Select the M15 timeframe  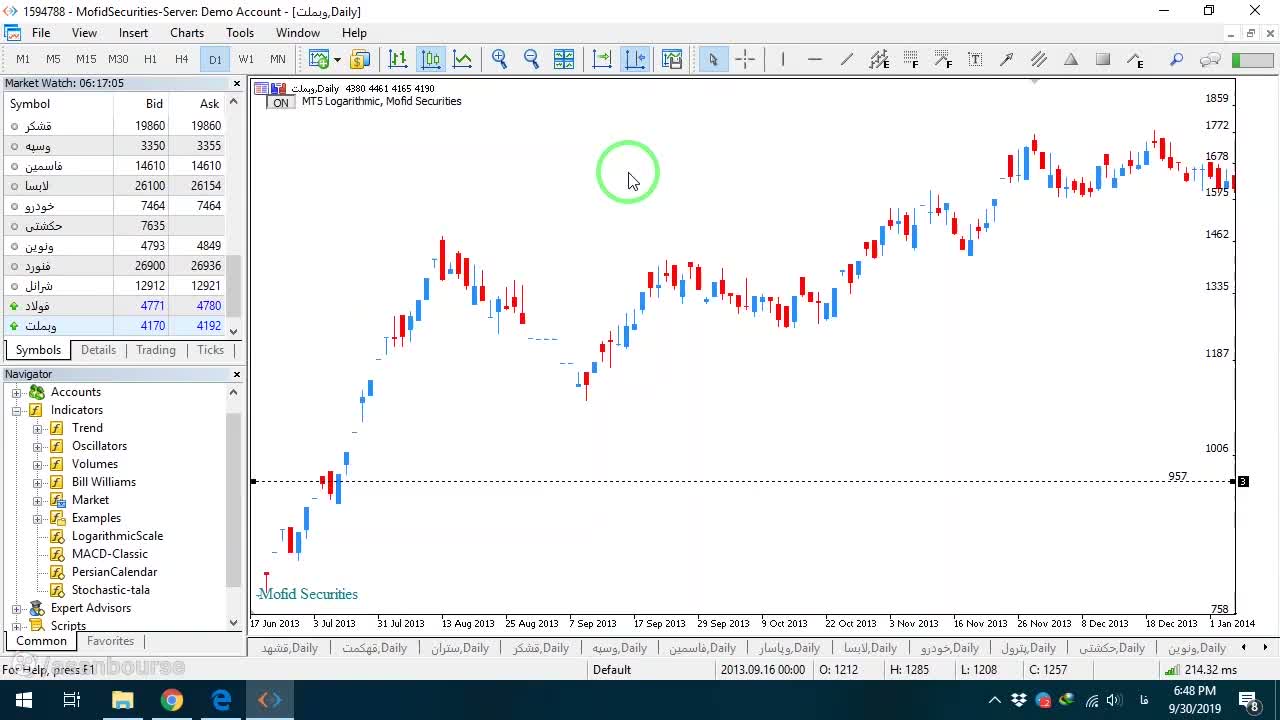click(x=86, y=59)
